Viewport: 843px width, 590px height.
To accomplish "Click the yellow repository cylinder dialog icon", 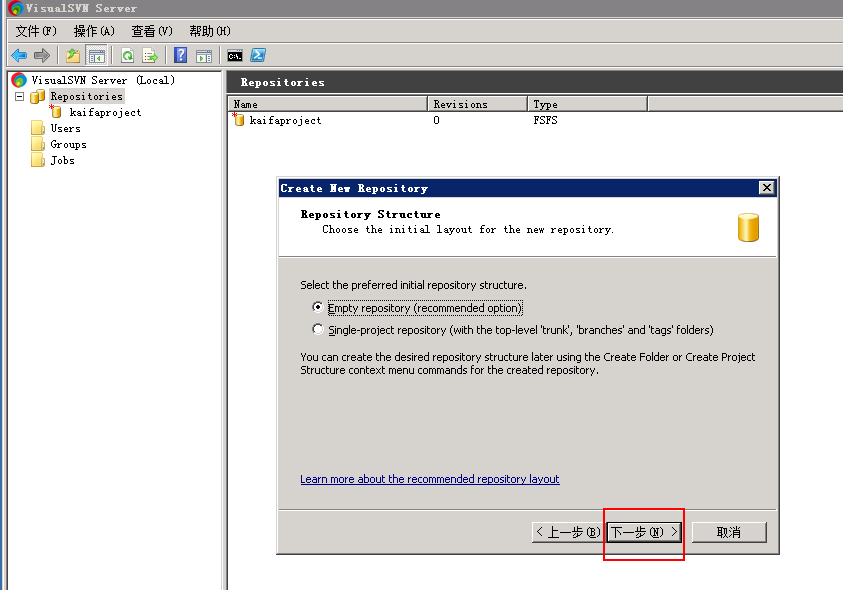I will tap(748, 227).
